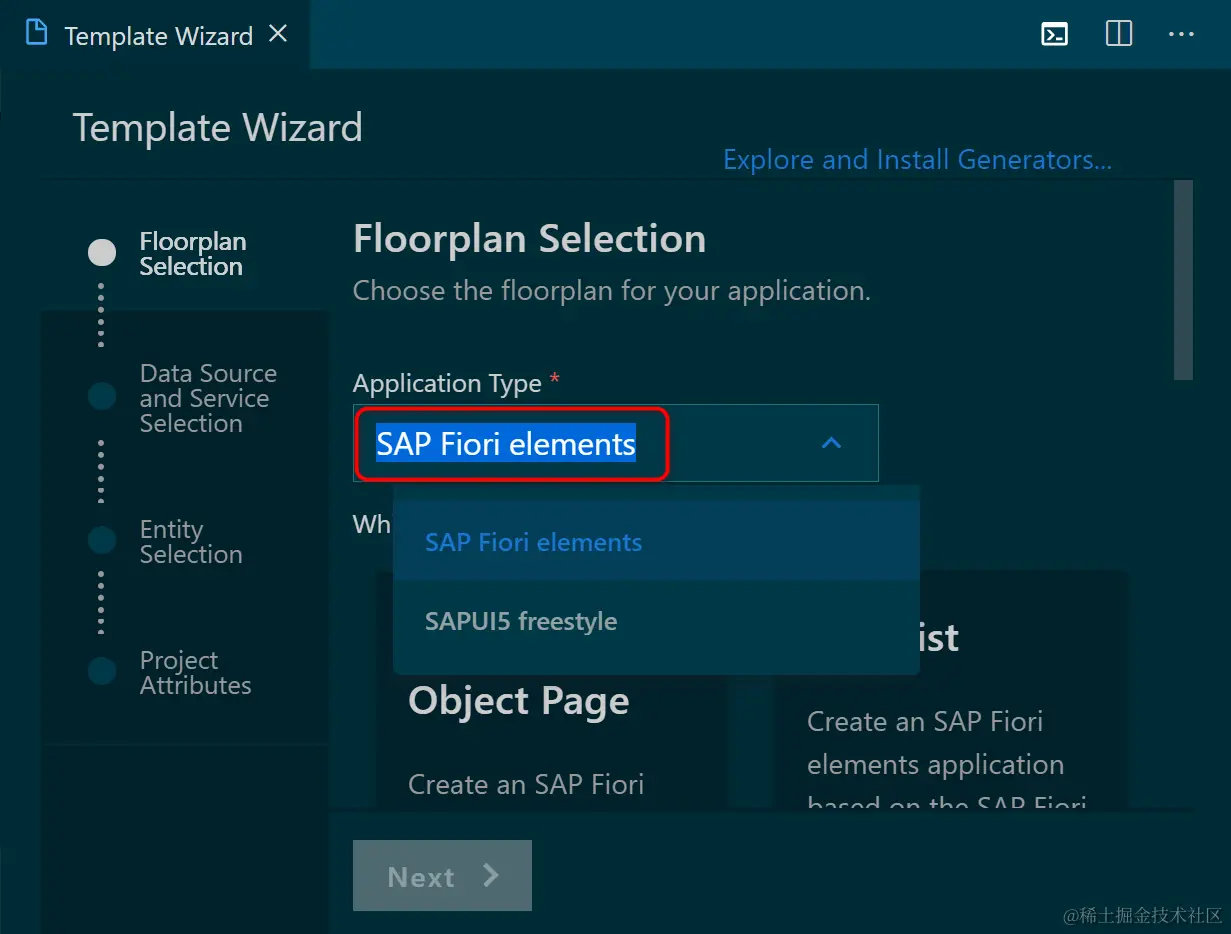Click the Project Attributes step circle

(x=102, y=671)
